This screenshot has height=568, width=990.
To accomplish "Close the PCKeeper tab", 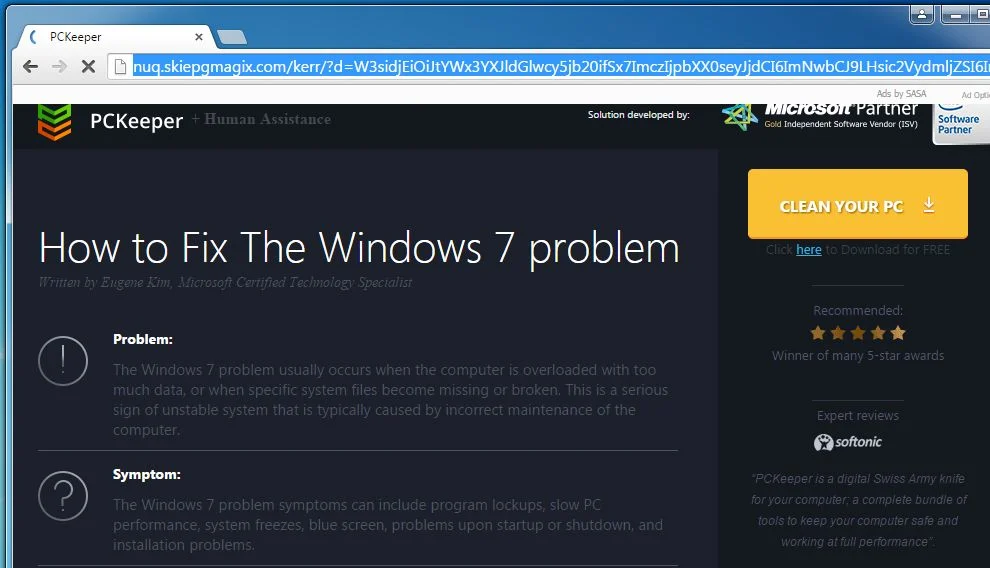I will click(198, 37).
